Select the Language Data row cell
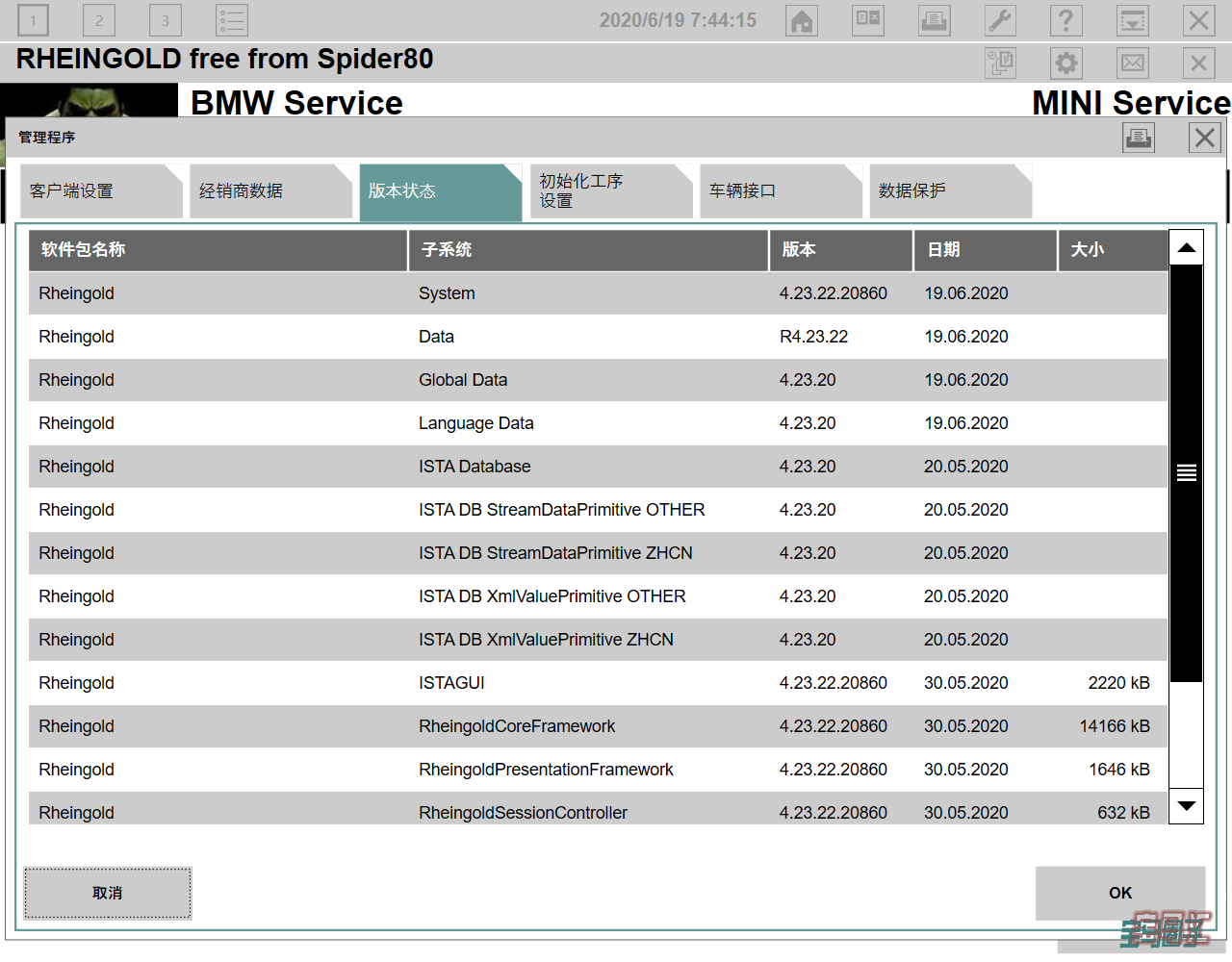Viewport: 1232px width, 962px height. click(475, 423)
